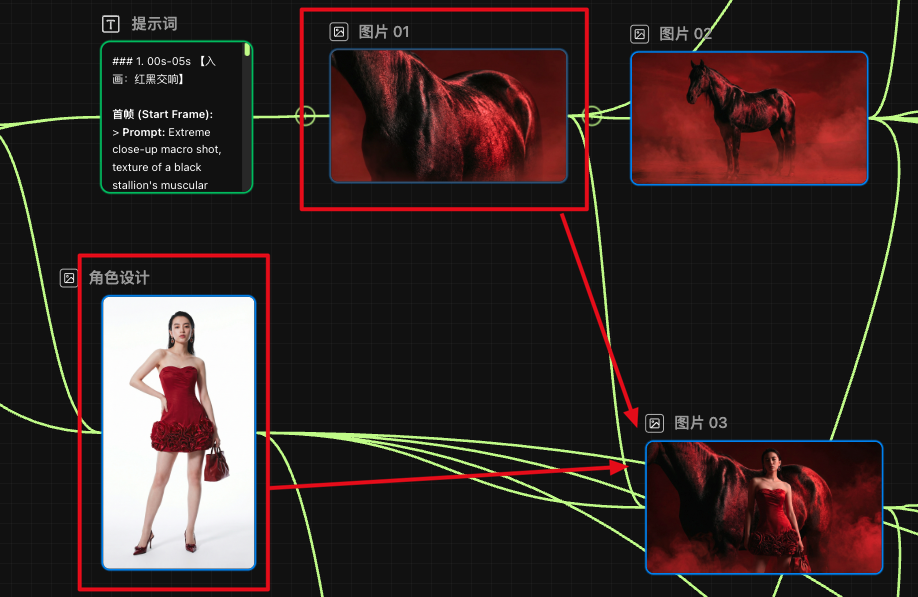918x597 pixels.
Task: Click the image icon beside 图片 01
Action: click(x=339, y=32)
